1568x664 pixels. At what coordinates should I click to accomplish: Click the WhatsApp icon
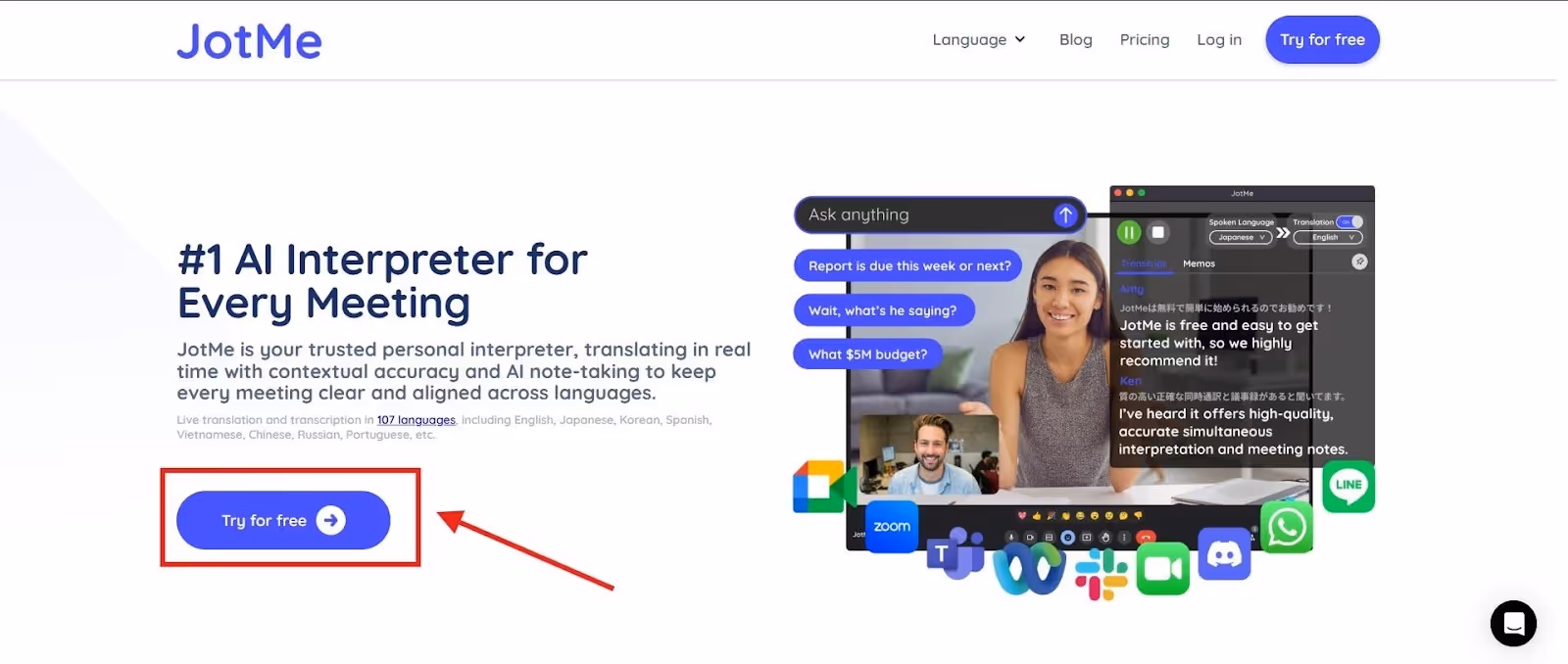coord(1287,527)
